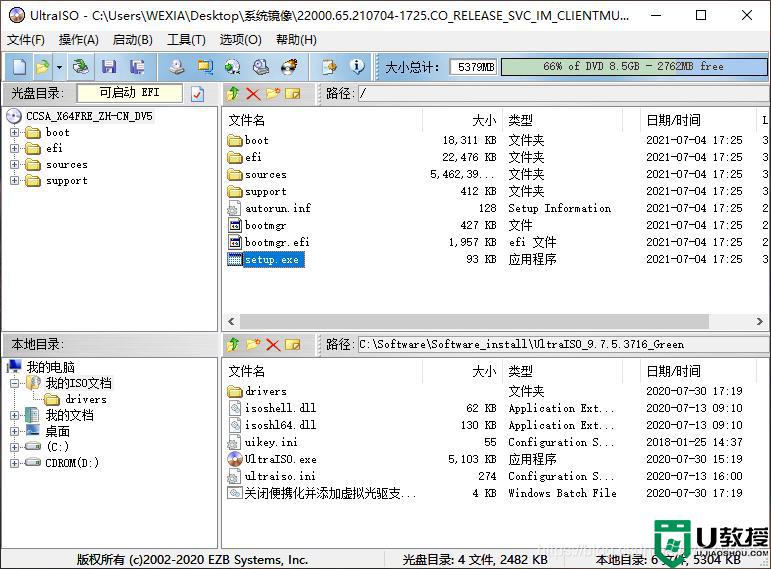Collapse the 我的ISO文档 tree node
771x569 pixels.
(14, 383)
